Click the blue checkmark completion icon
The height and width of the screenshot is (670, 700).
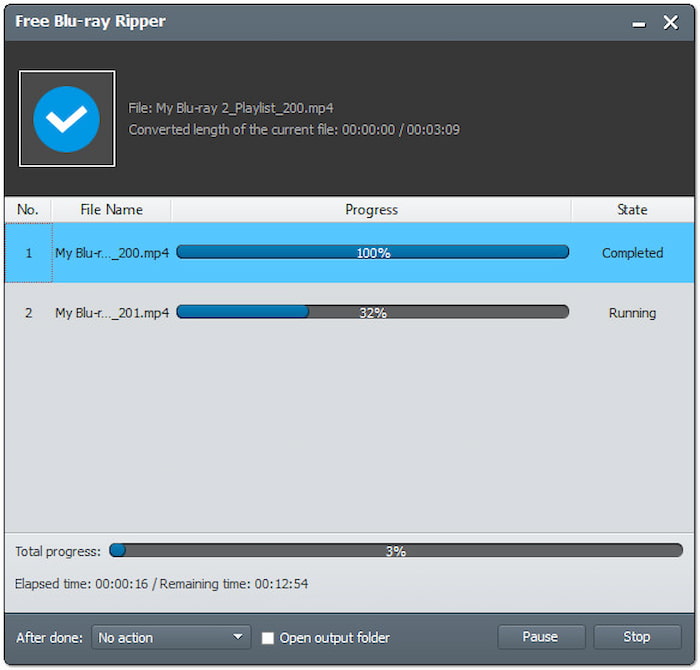66,119
